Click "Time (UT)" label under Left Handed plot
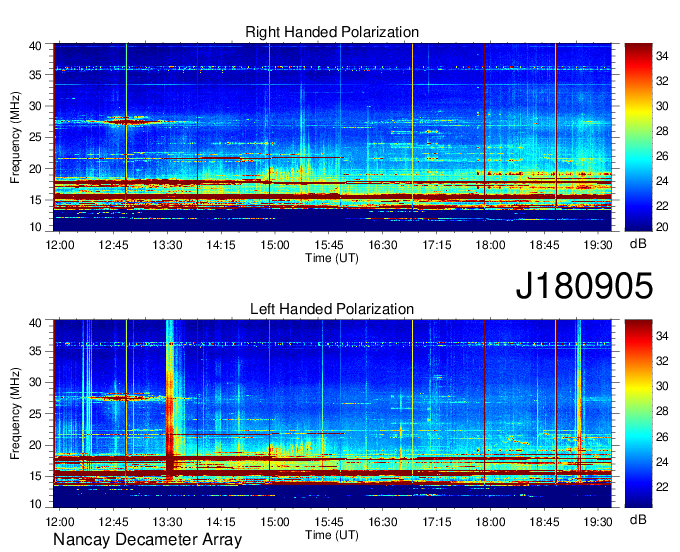 [332, 535]
